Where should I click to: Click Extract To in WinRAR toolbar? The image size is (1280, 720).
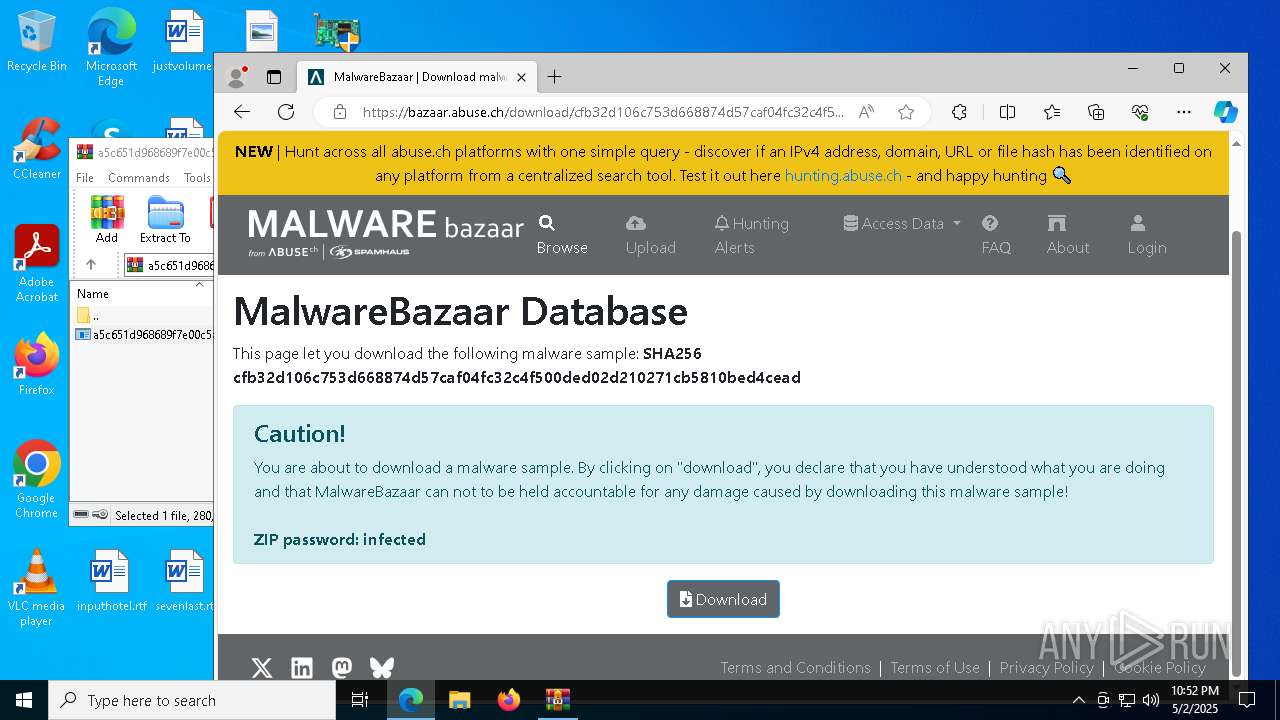click(165, 220)
